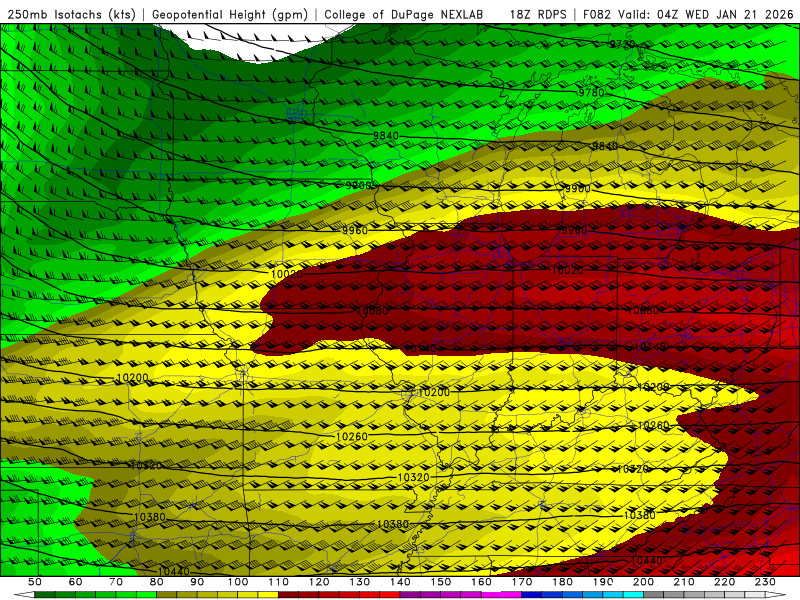
Task: Click the '250mb Isotachs (kts)' title text
Action: point(72,14)
